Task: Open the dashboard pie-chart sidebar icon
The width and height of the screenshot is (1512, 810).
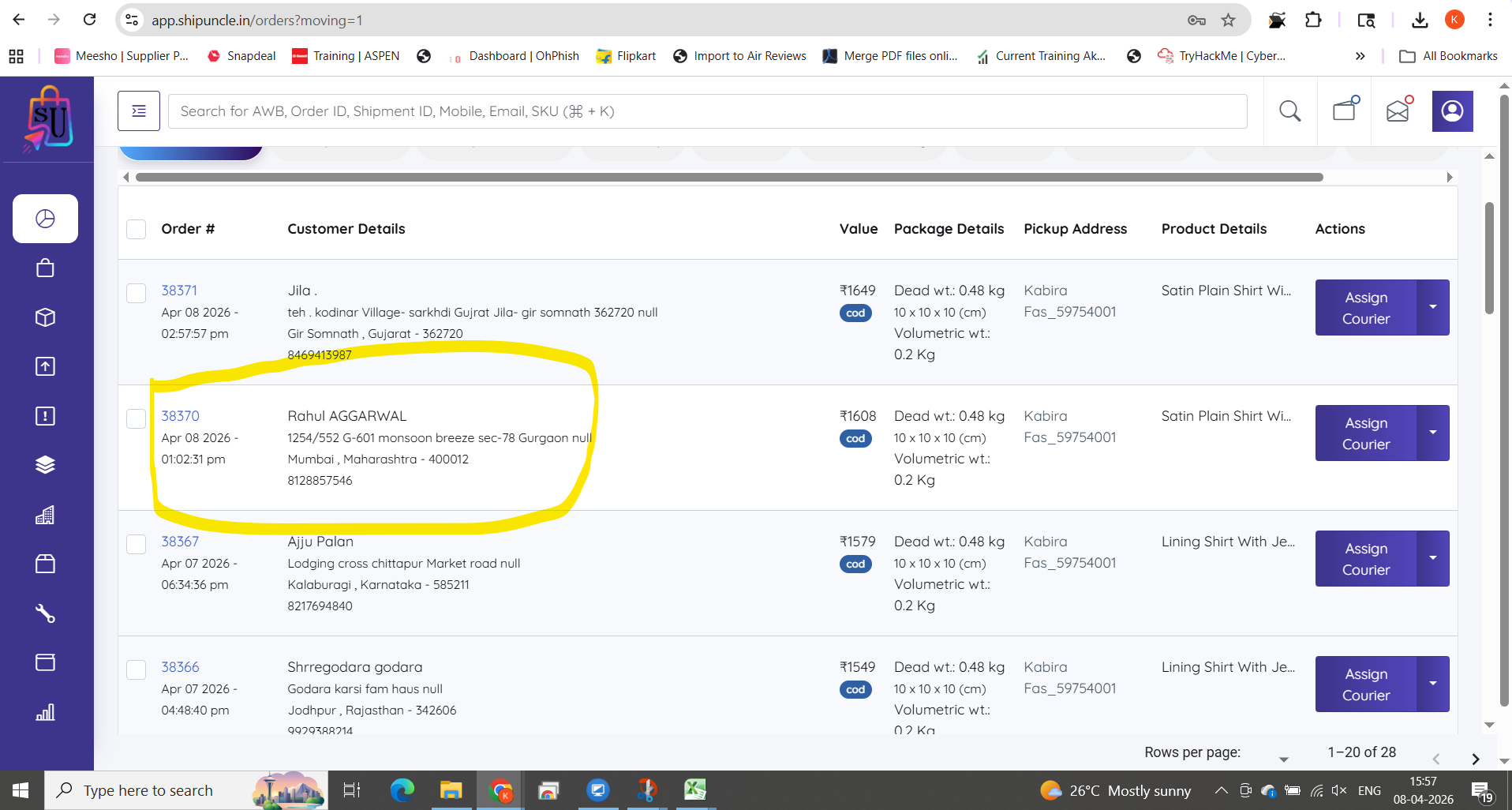Action: [x=45, y=219]
